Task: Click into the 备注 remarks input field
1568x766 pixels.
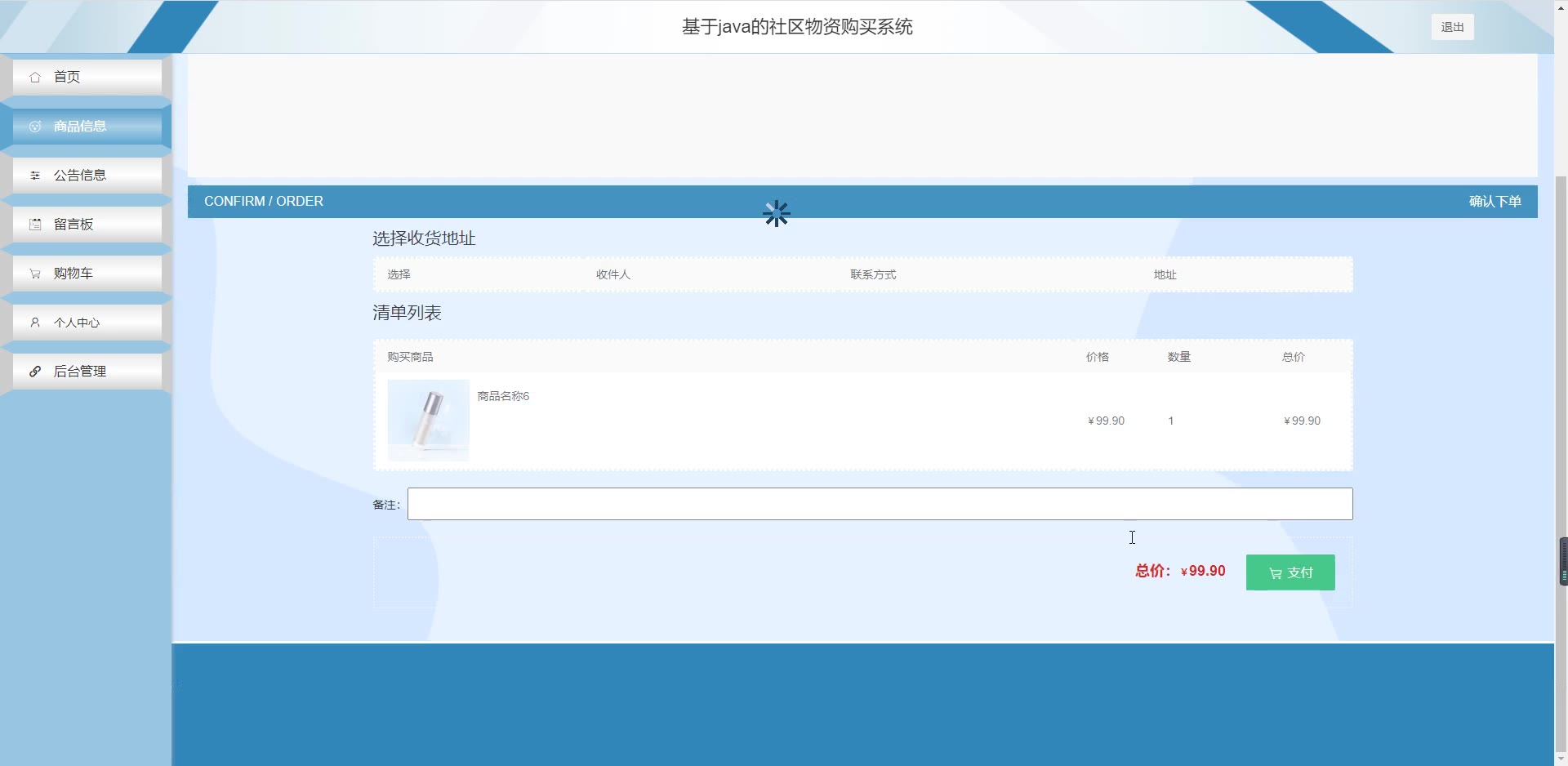Action: 880,504
